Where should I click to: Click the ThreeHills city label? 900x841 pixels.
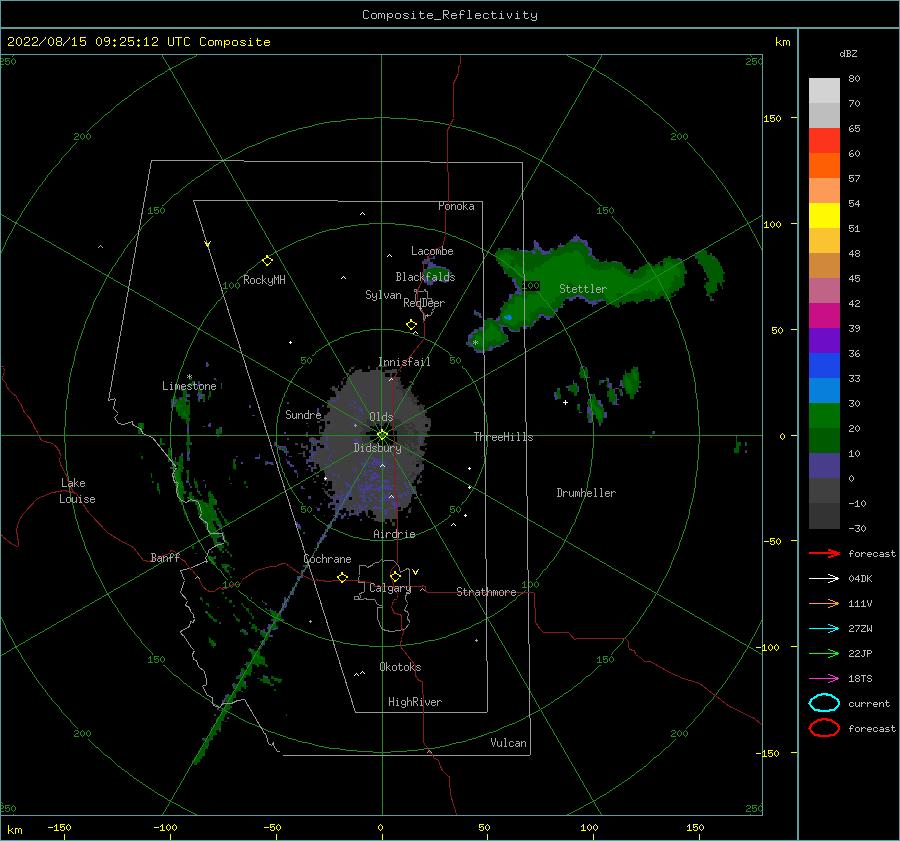(503, 437)
